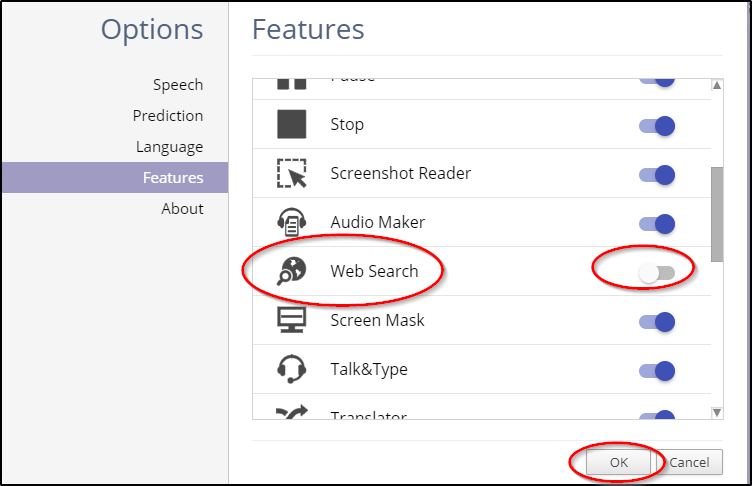Go to the Prediction options section
Viewport: 752px width, 486px height.
point(168,116)
